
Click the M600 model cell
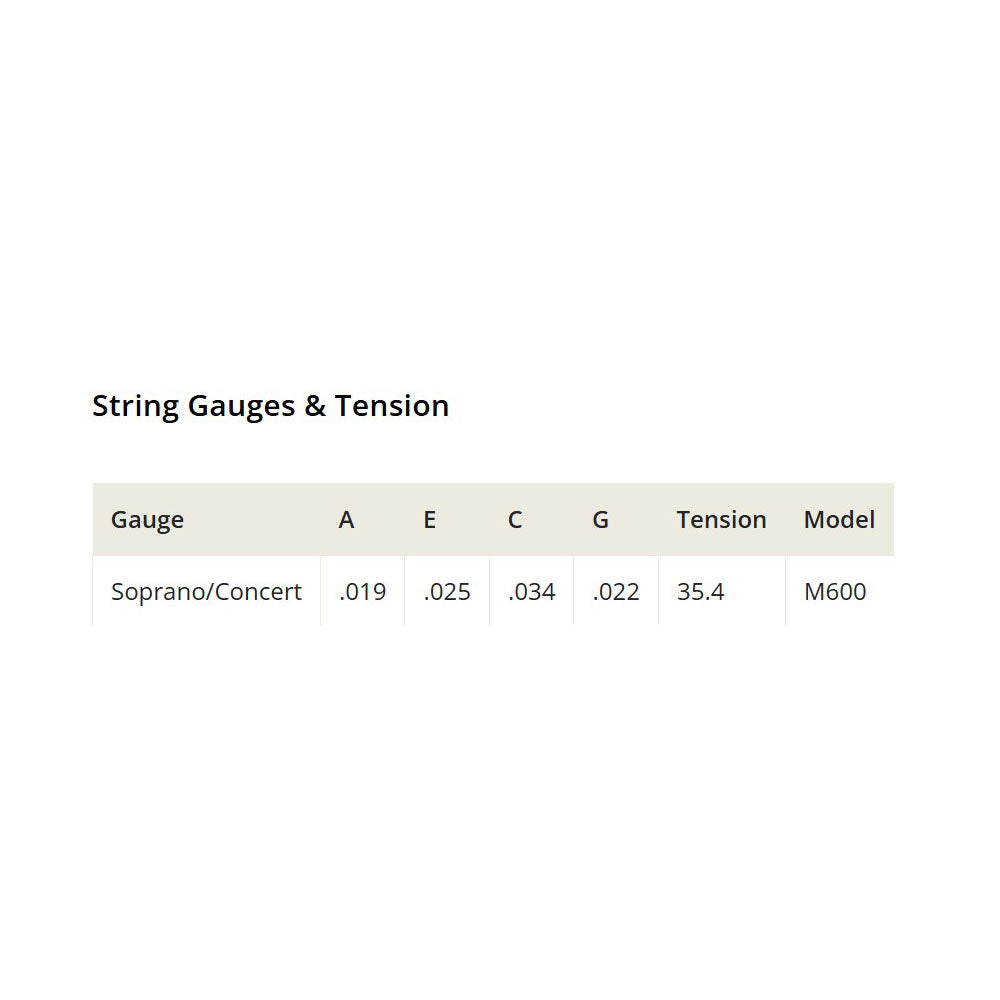pos(835,592)
